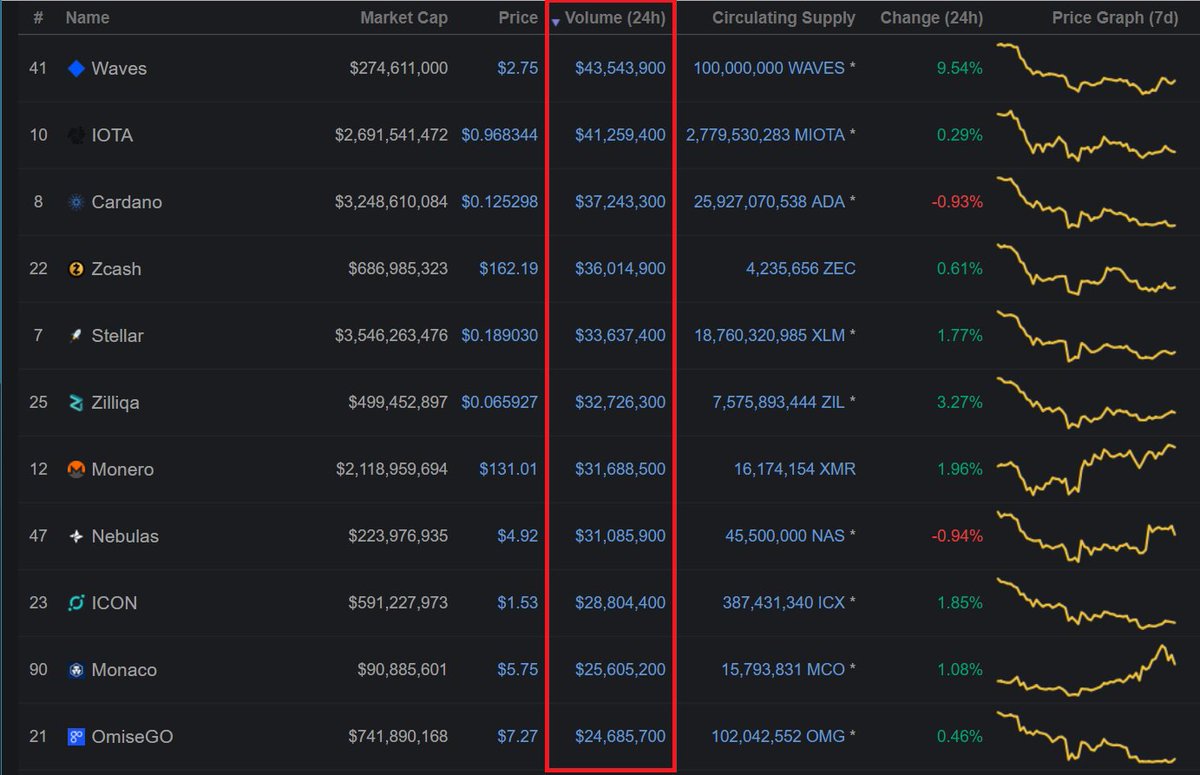Viewport: 1200px width, 775px height.
Task: Sort by Change (24h) header
Action: click(x=931, y=18)
